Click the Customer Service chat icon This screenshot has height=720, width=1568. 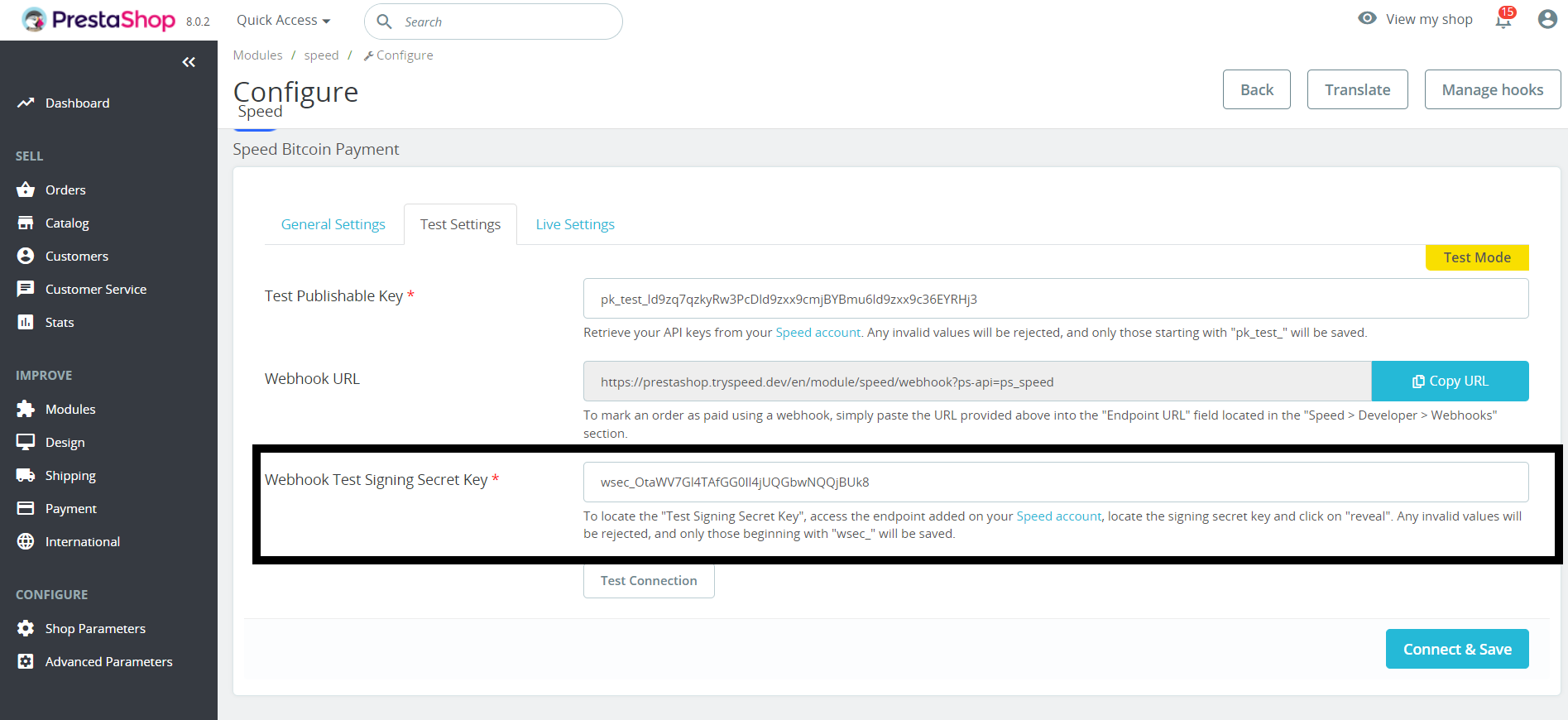(26, 289)
